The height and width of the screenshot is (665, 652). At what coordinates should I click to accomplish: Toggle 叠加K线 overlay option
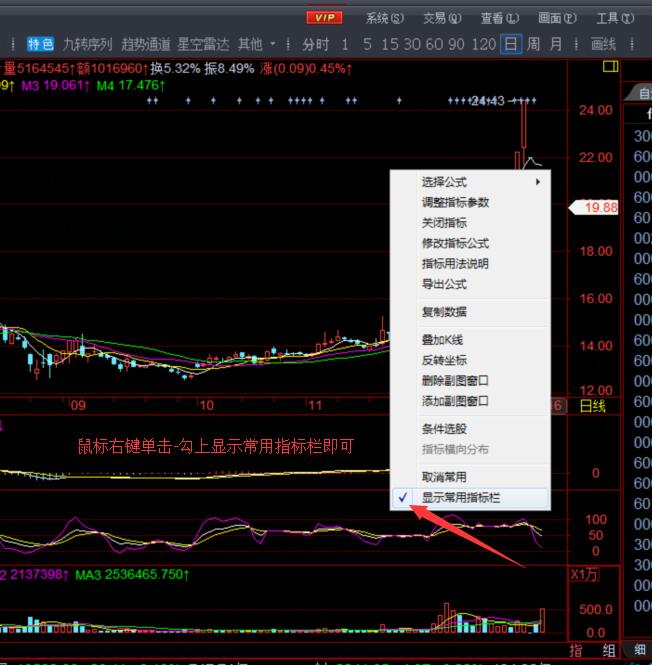[x=444, y=340]
